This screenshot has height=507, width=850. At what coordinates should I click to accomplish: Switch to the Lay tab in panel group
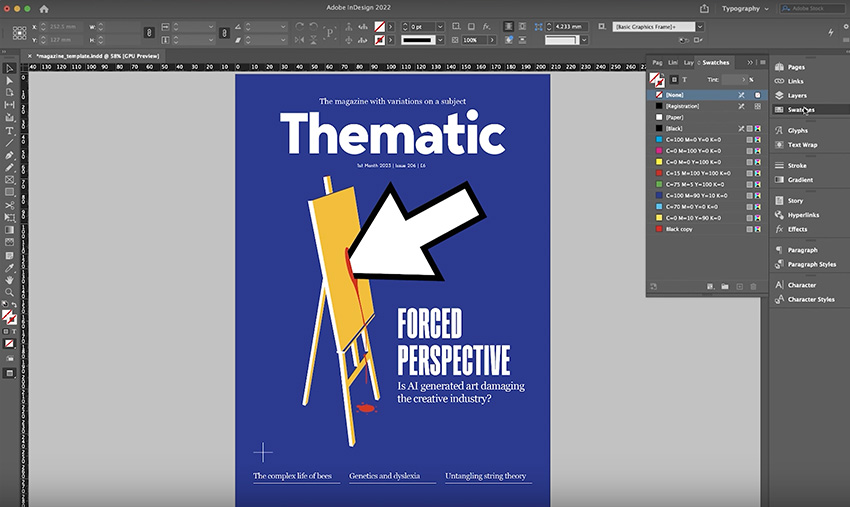688,62
